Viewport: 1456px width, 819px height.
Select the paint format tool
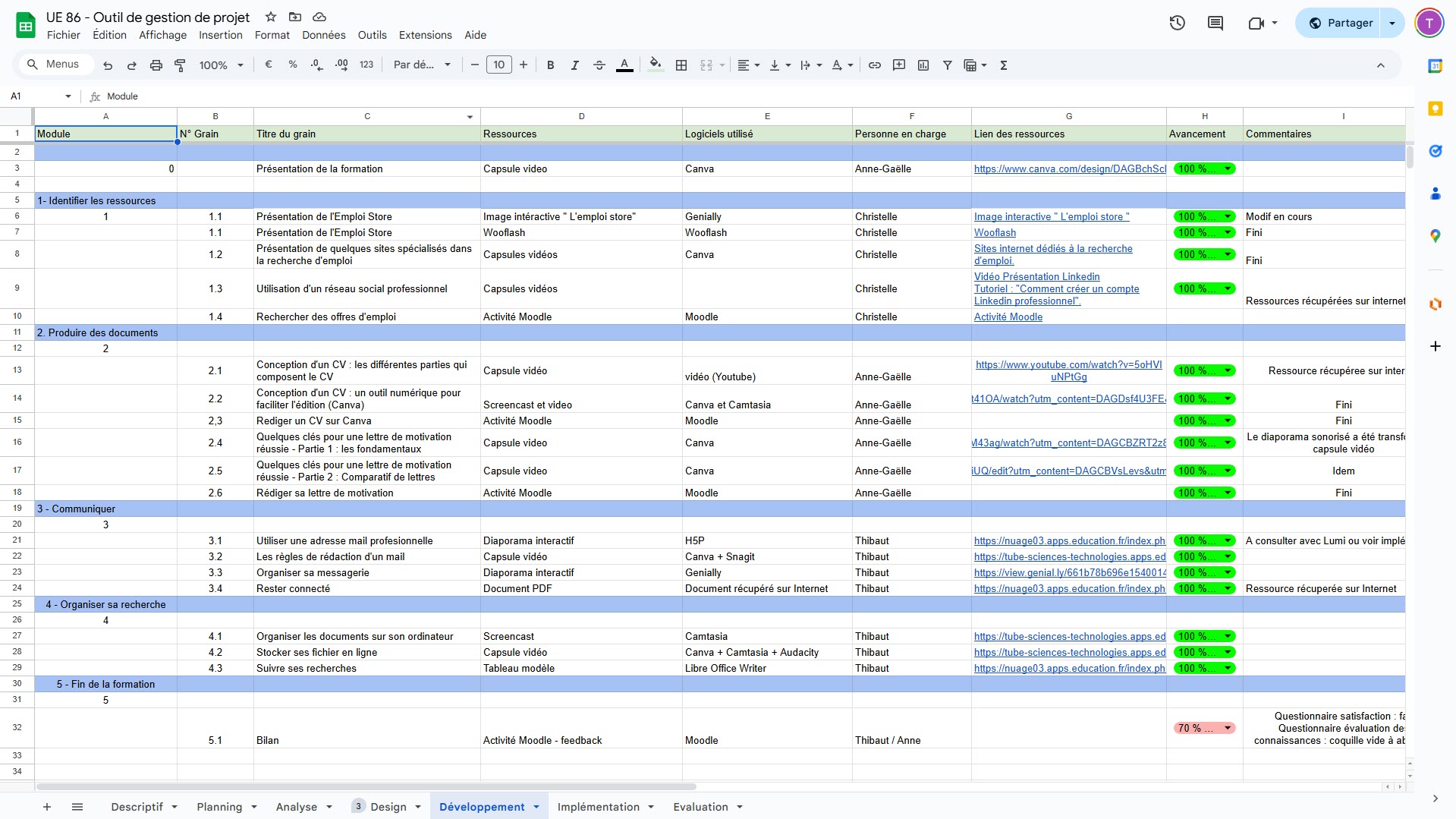180,65
